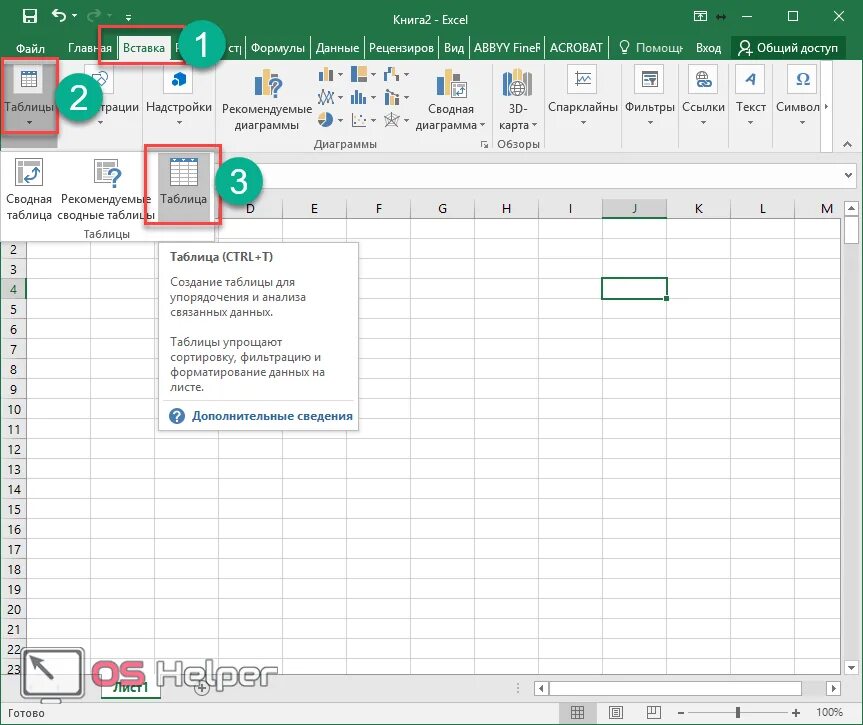Switch to Page Layout view icon
The image size is (863, 725).
coord(615,713)
